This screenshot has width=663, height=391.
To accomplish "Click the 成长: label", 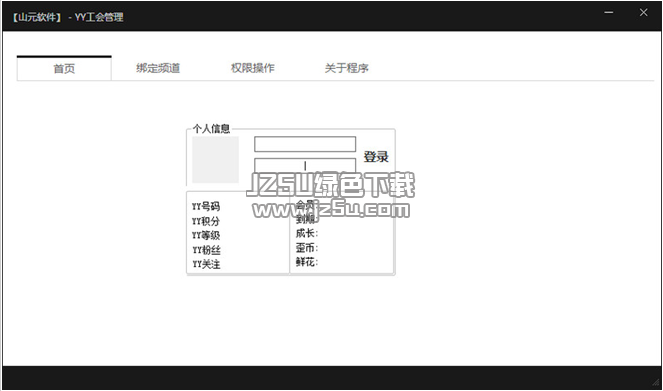I will 307,233.
